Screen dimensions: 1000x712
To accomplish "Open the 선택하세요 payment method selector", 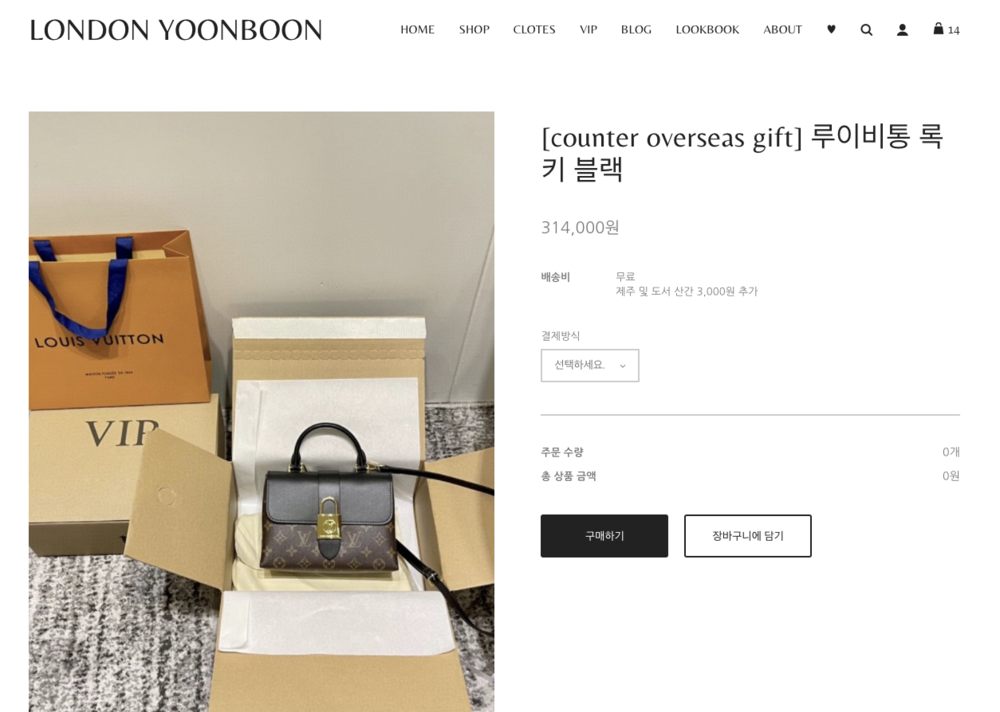I will [590, 366].
